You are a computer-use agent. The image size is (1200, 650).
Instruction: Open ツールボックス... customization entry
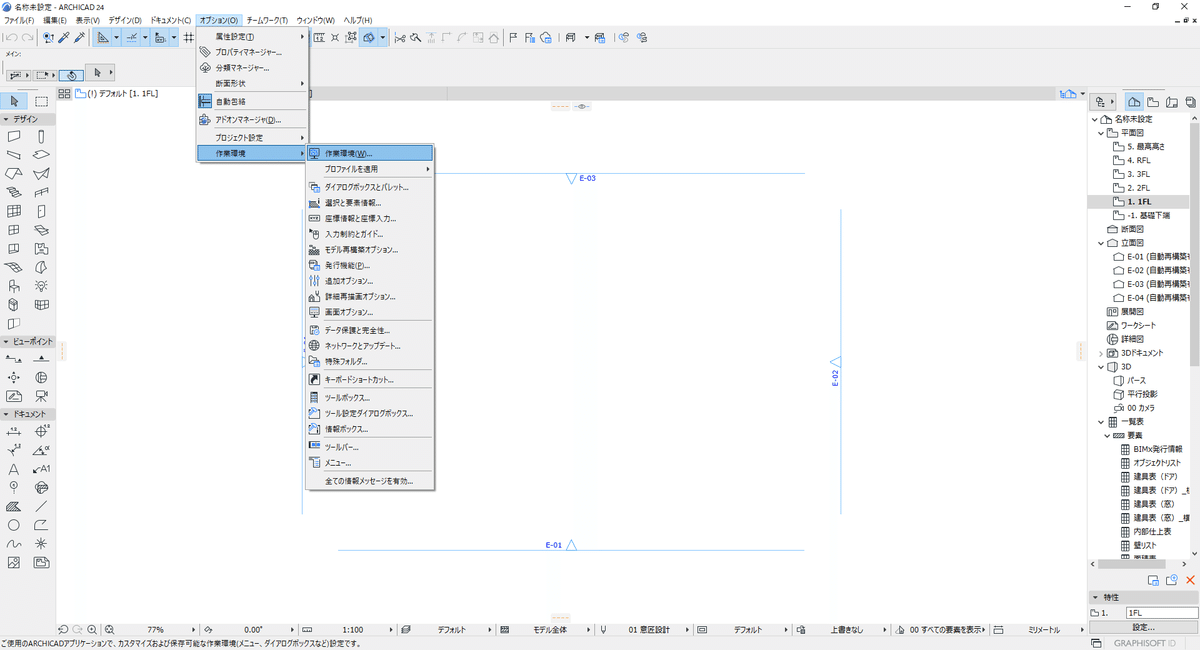tap(370, 398)
